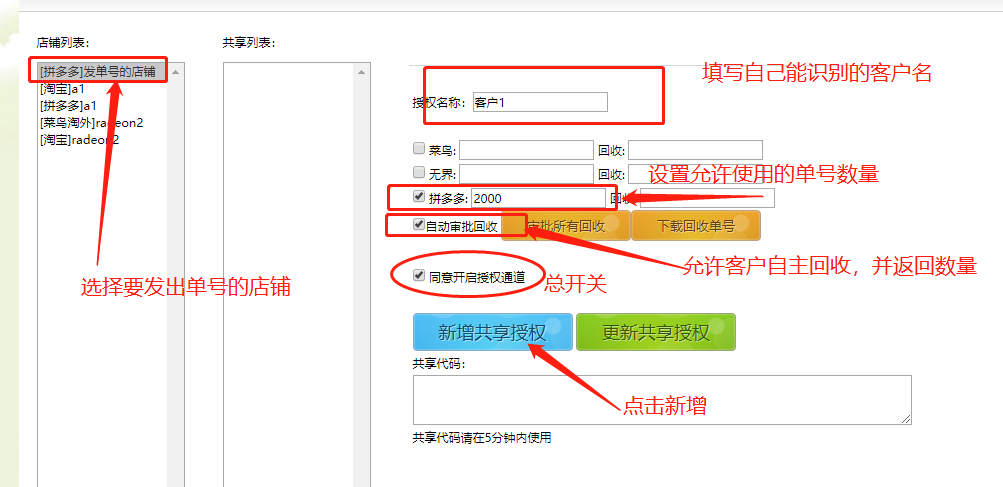This screenshot has width=1003, height=487.
Task: Select the [拼多多]发单号的店铺 store entry
Action: click(97, 72)
